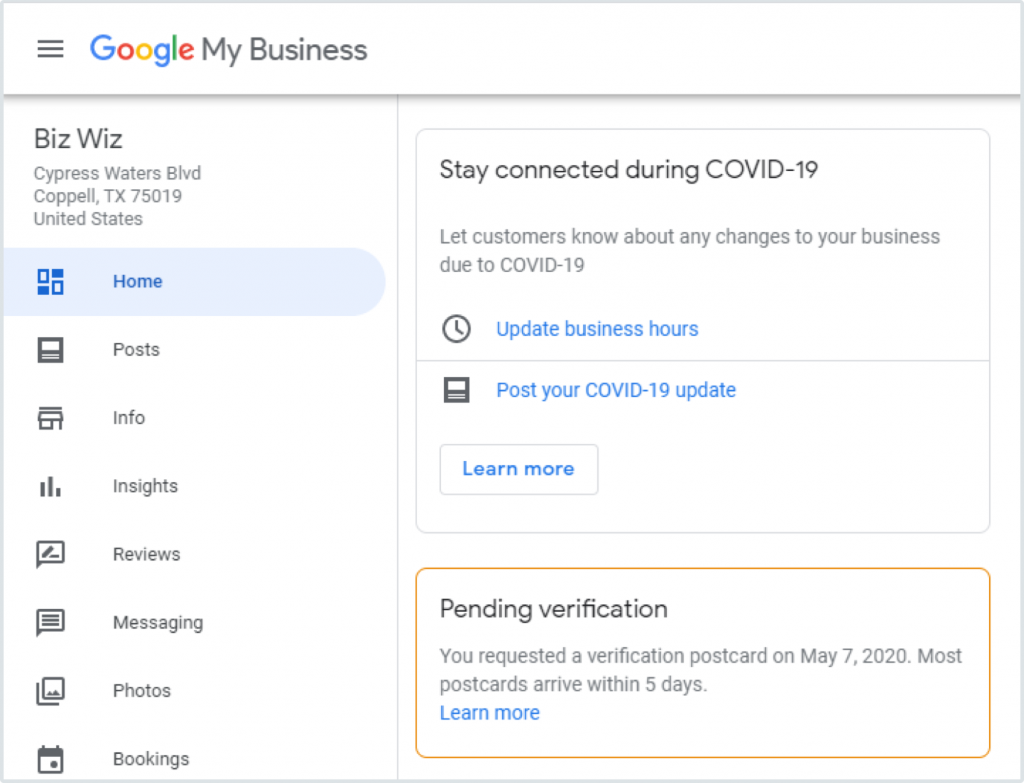Open Messaging via the chat bubble icon
The height and width of the screenshot is (783, 1024).
(x=50, y=622)
